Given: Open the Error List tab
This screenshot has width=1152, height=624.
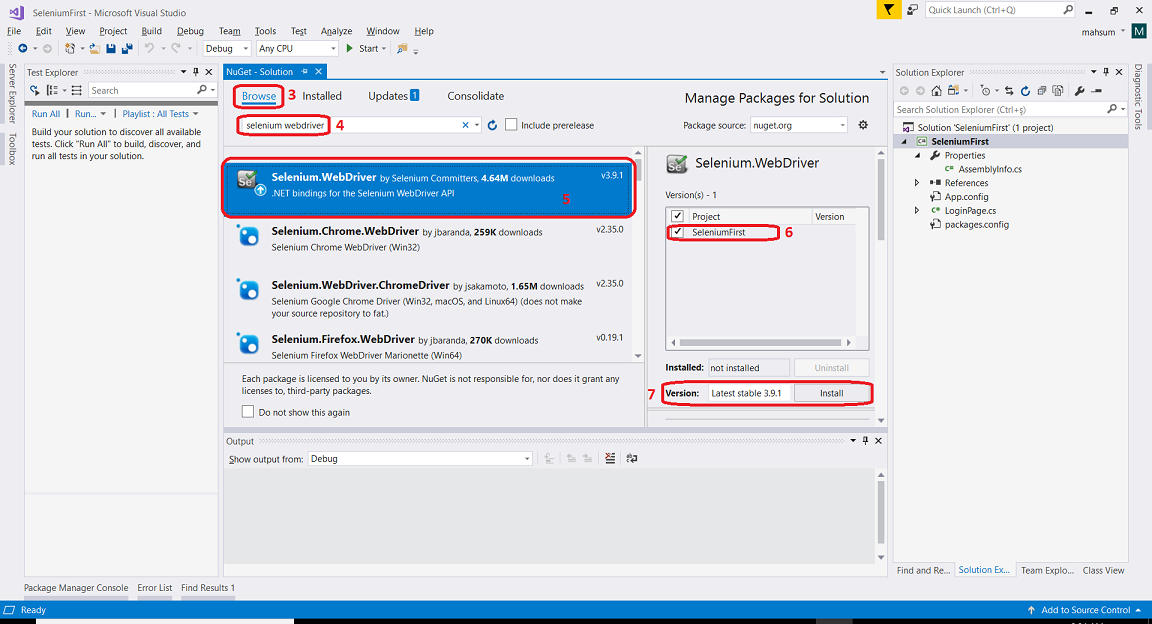Looking at the screenshot, I should click(154, 588).
